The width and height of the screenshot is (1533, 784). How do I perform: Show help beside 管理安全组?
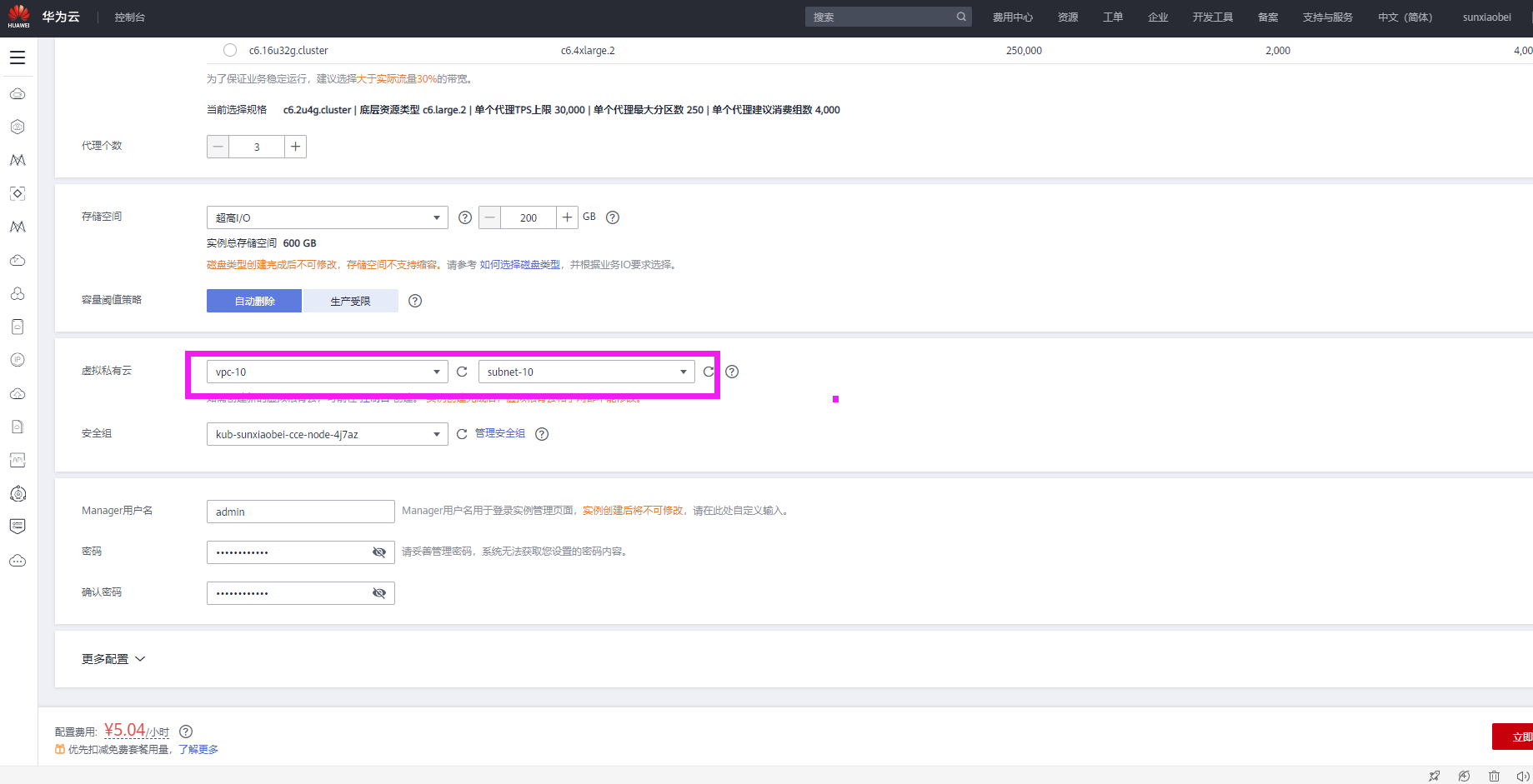click(542, 434)
